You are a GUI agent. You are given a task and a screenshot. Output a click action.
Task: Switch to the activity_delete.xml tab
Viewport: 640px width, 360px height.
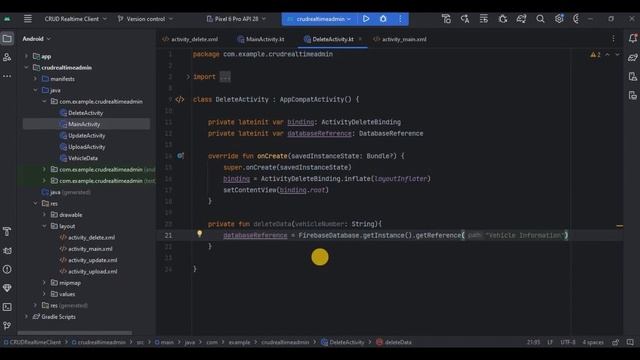190,39
